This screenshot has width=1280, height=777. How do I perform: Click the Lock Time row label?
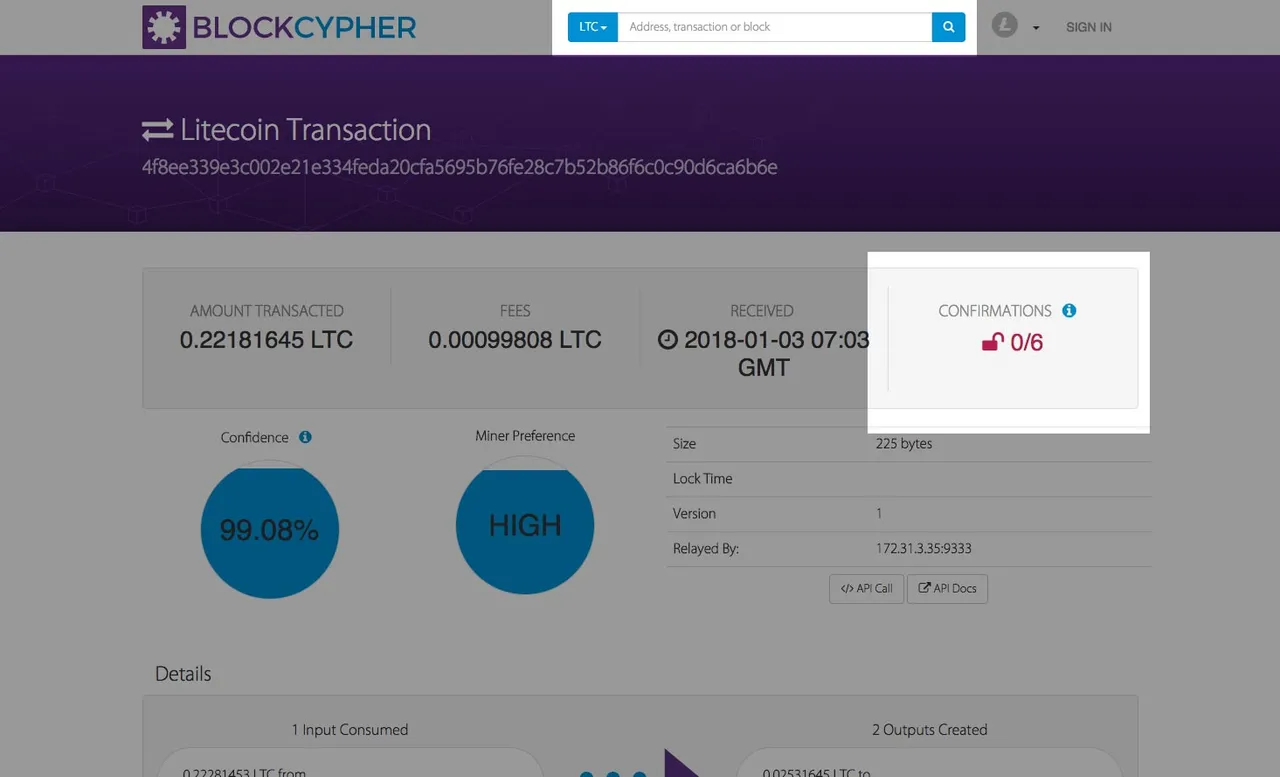702,478
